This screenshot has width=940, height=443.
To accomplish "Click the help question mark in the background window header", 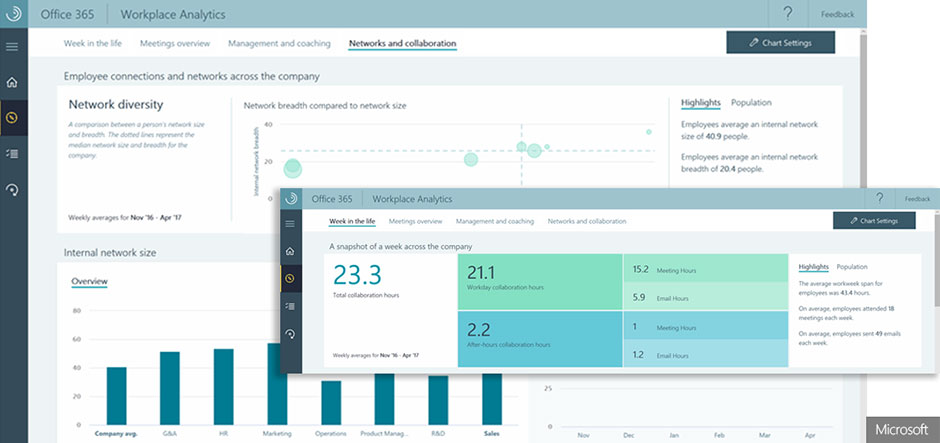I will point(788,14).
